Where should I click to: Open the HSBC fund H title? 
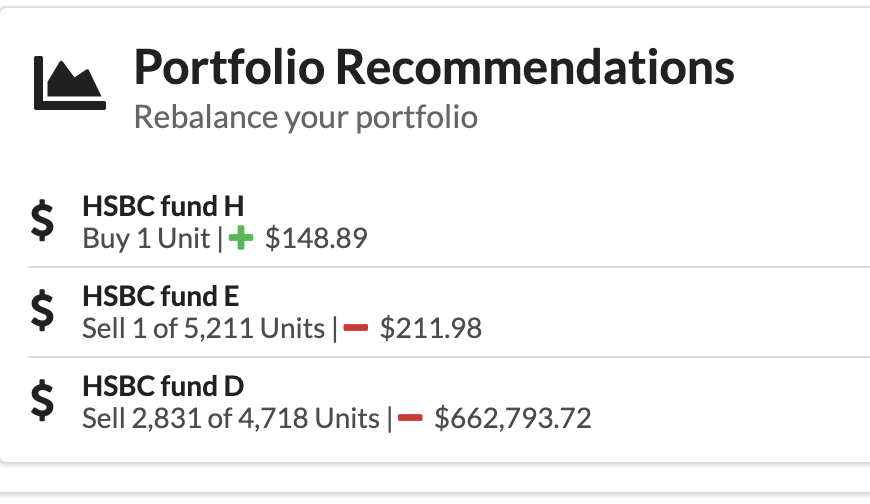[x=163, y=207]
